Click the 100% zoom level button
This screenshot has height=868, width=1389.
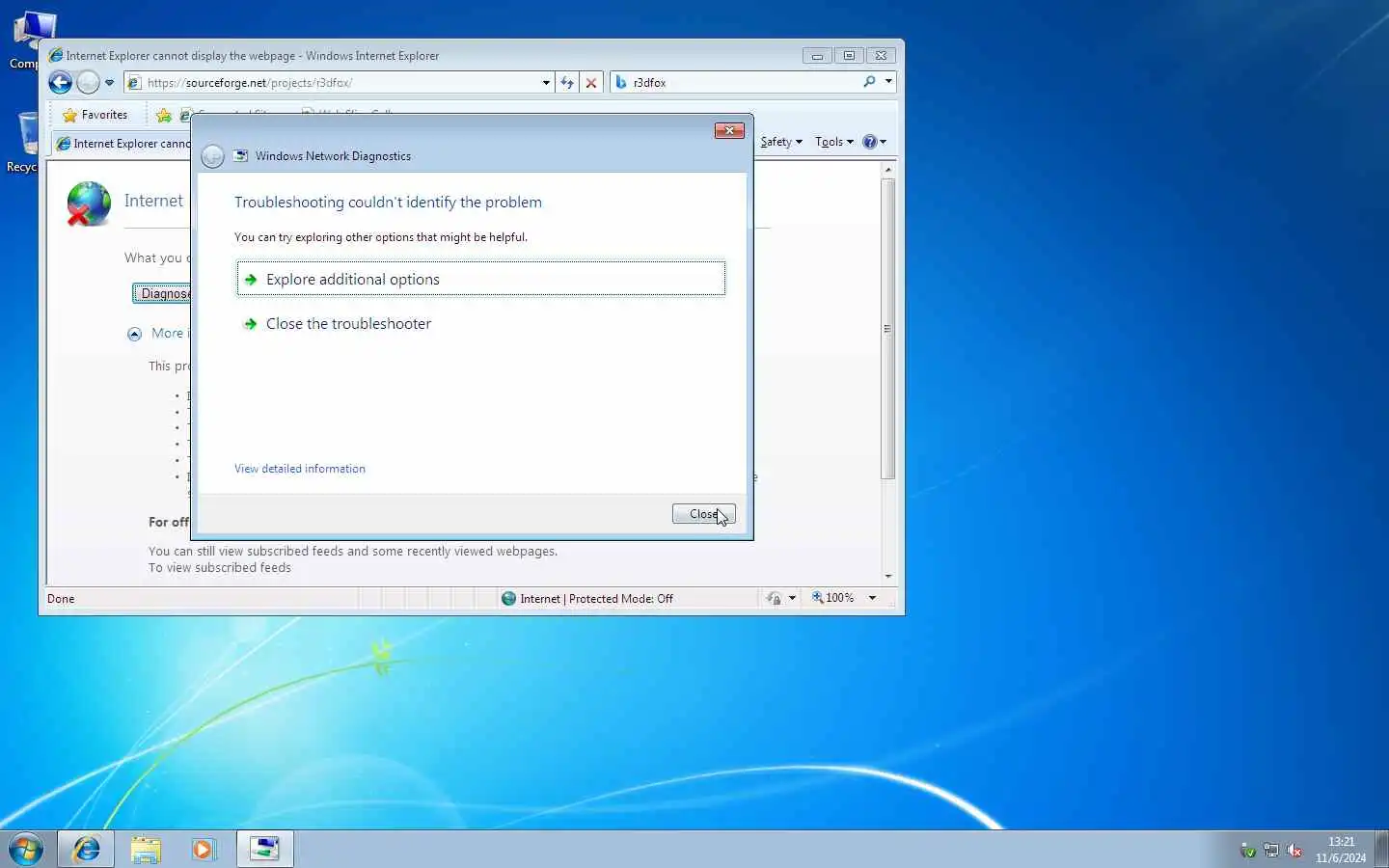(x=833, y=598)
